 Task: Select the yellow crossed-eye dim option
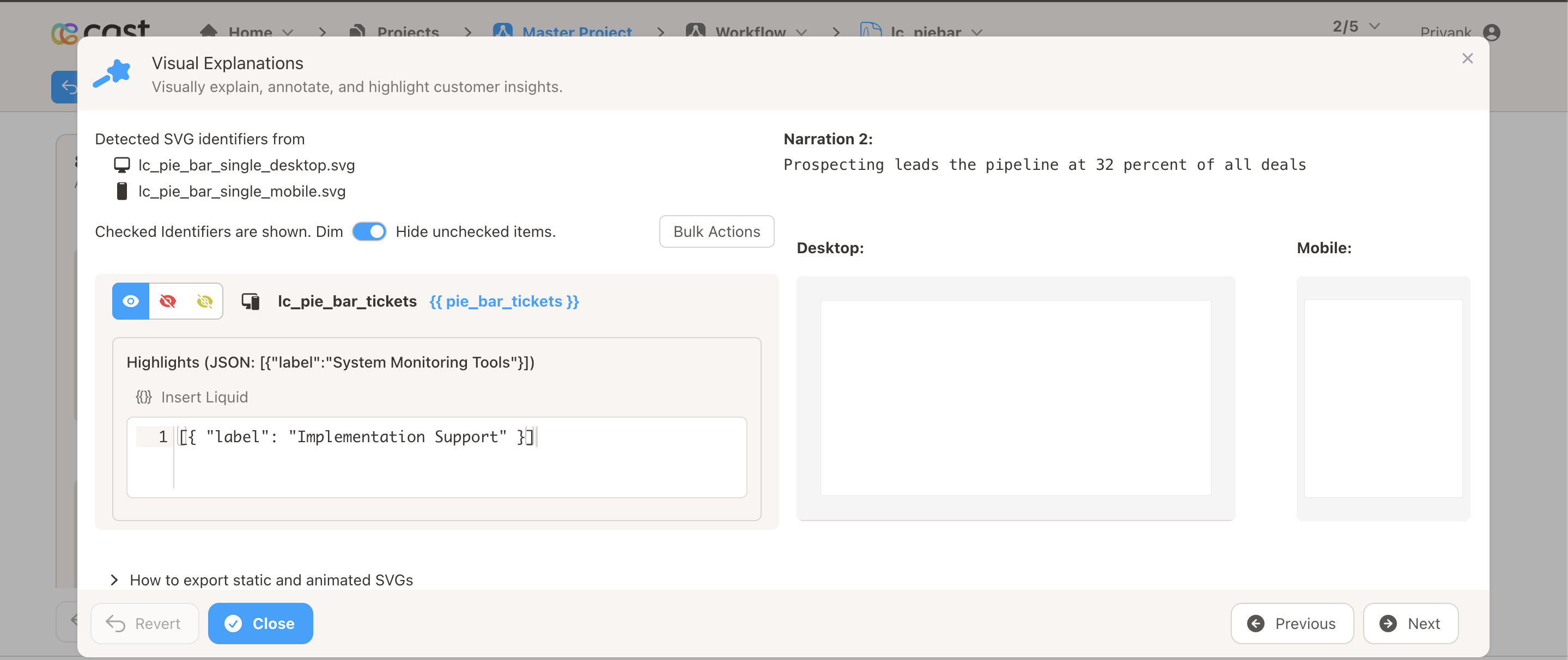tap(204, 301)
